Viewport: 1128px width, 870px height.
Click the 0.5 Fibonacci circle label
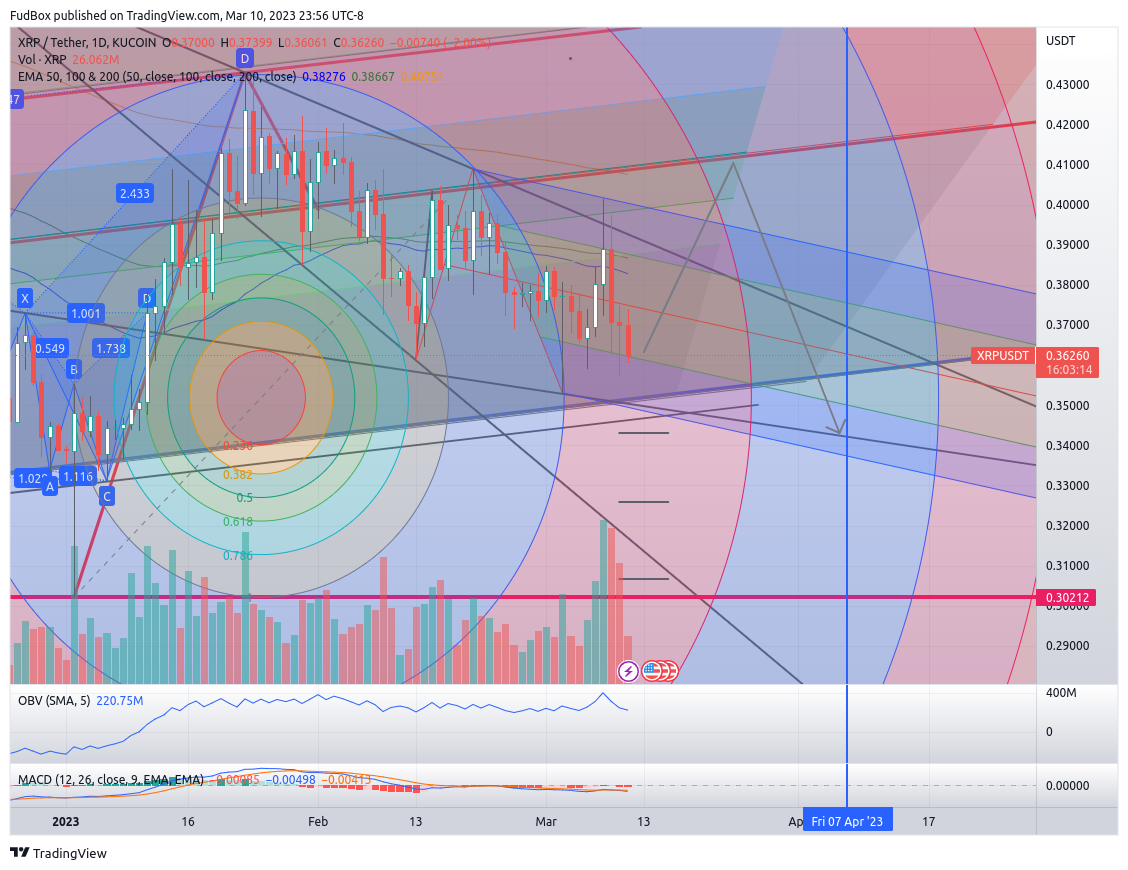tap(245, 497)
